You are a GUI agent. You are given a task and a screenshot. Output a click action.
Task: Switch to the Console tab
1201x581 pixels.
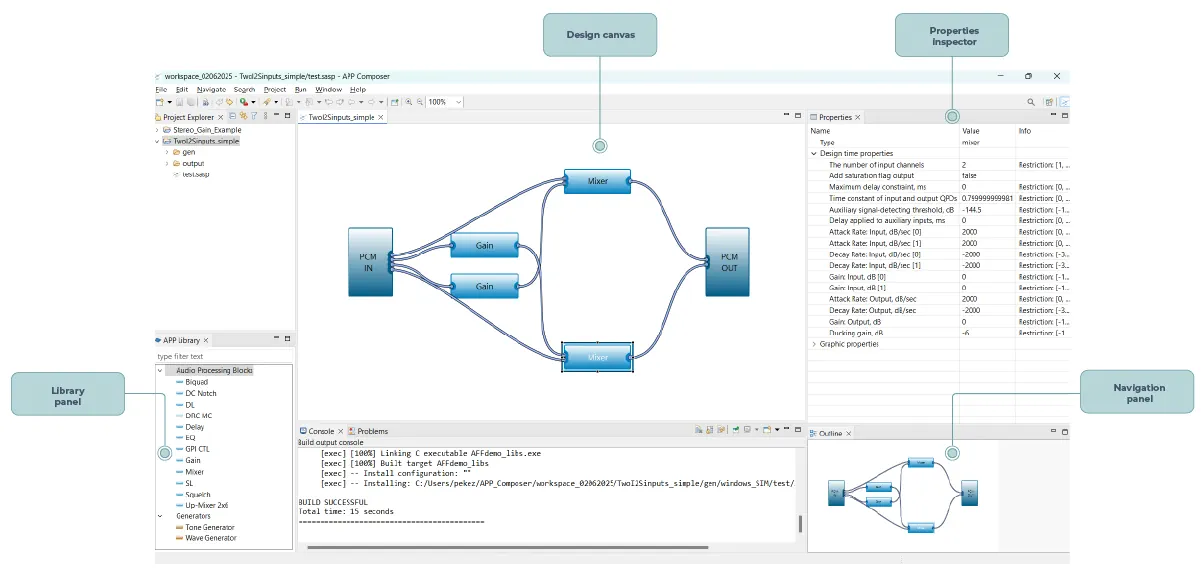coord(321,431)
